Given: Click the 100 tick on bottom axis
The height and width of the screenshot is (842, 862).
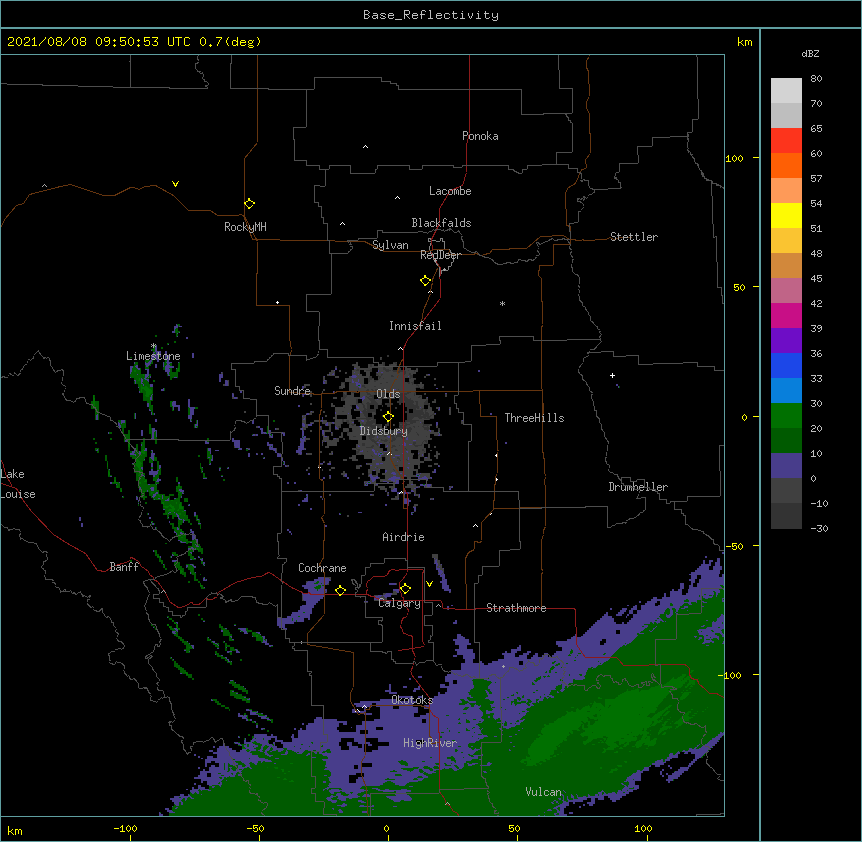Looking at the screenshot, I should (x=643, y=828).
